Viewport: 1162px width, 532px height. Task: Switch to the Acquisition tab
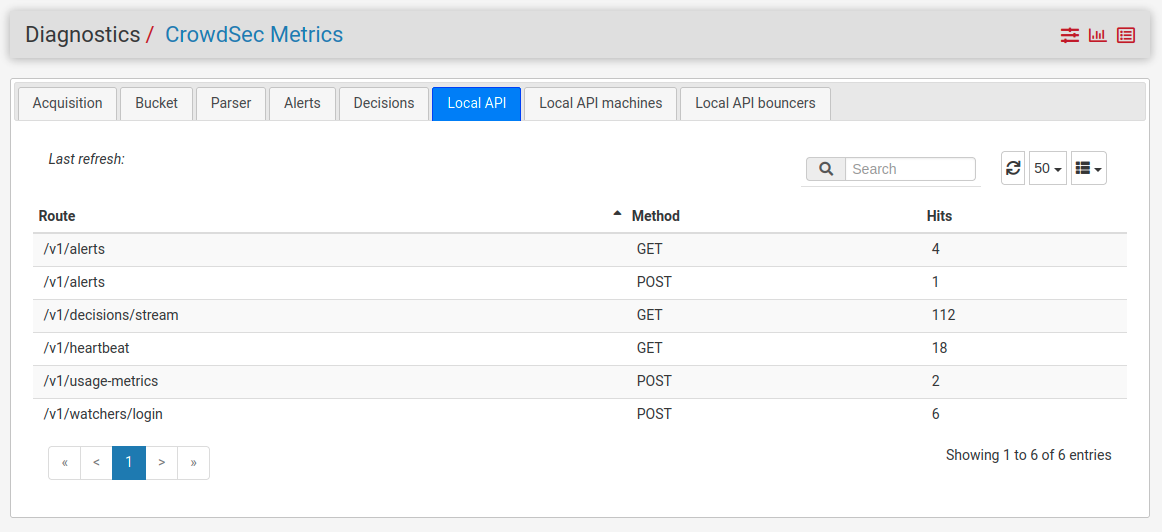67,103
